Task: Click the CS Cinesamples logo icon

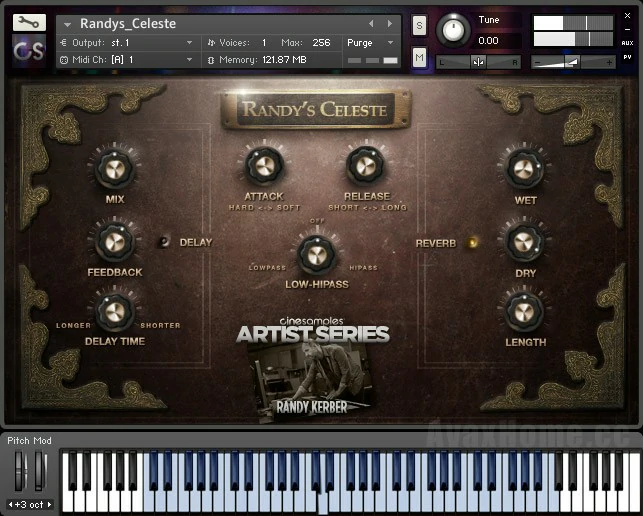Action: tap(28, 51)
